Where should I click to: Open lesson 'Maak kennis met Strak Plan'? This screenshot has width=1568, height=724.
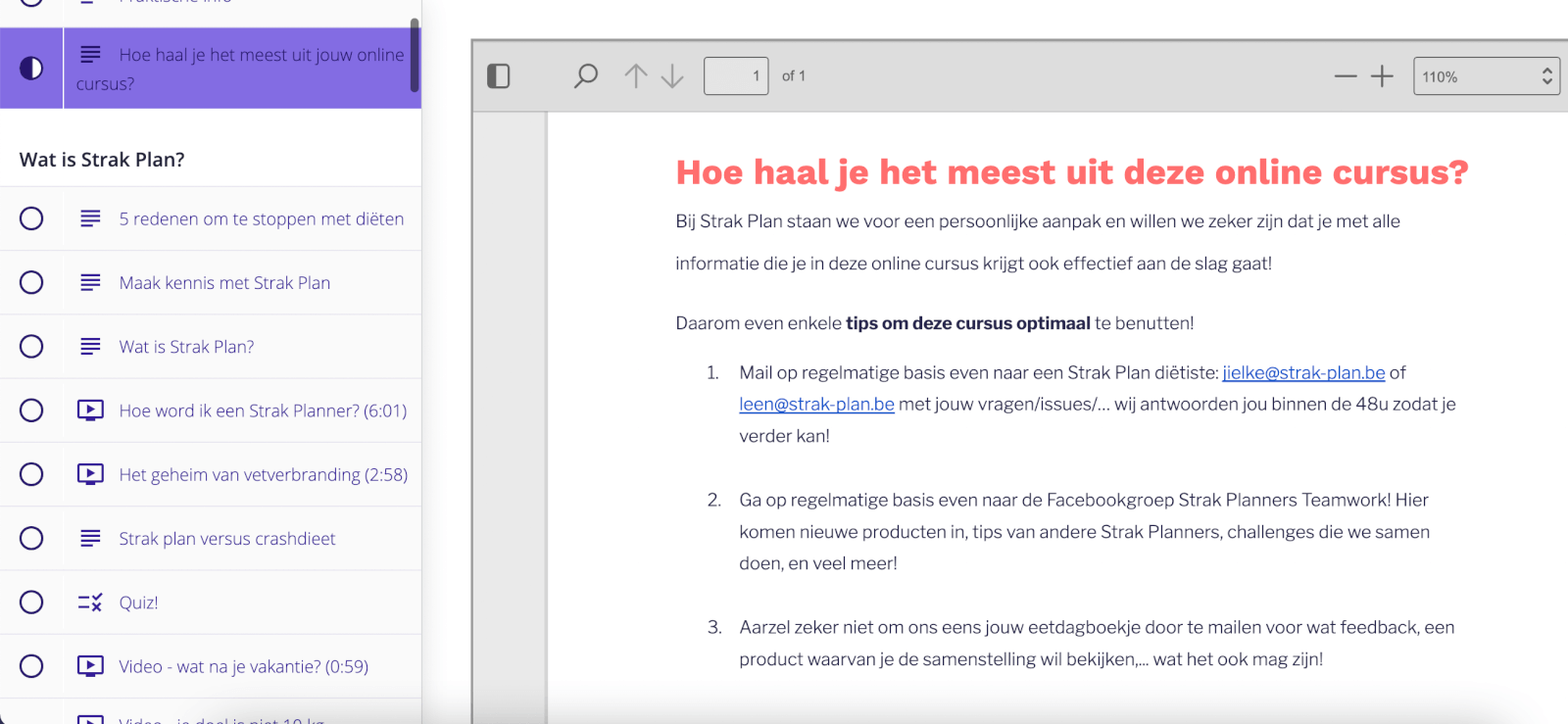tap(224, 282)
